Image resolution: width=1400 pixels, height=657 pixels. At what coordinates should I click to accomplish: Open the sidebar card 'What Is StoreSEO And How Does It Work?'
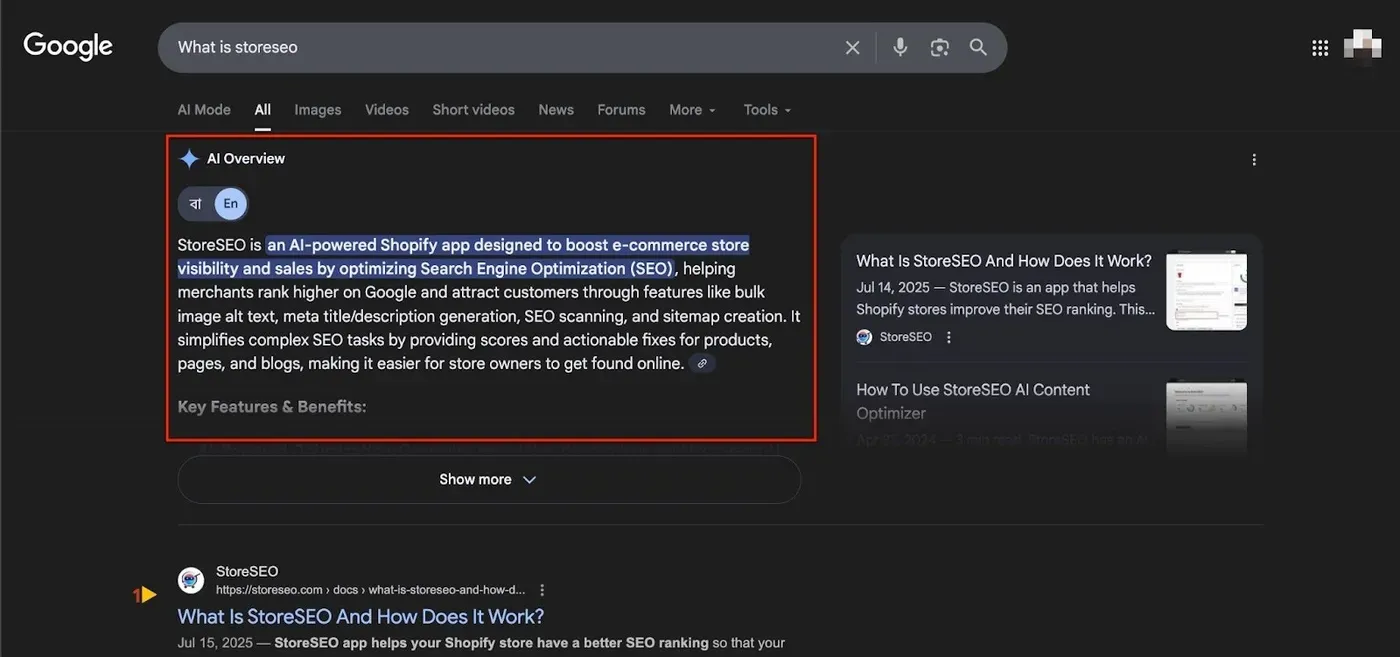tap(1004, 261)
